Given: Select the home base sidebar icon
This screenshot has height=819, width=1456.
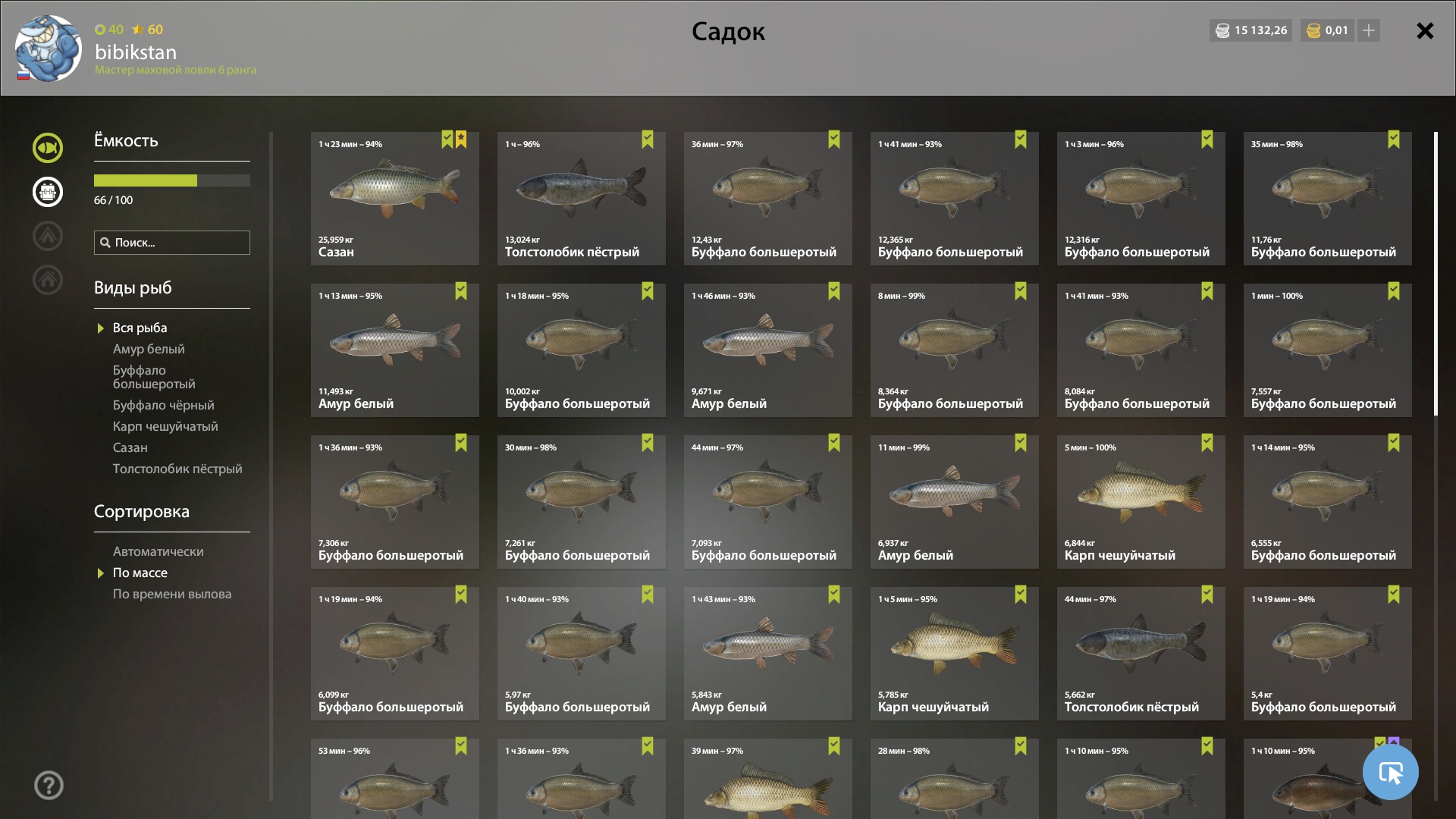Looking at the screenshot, I should pos(48,280).
